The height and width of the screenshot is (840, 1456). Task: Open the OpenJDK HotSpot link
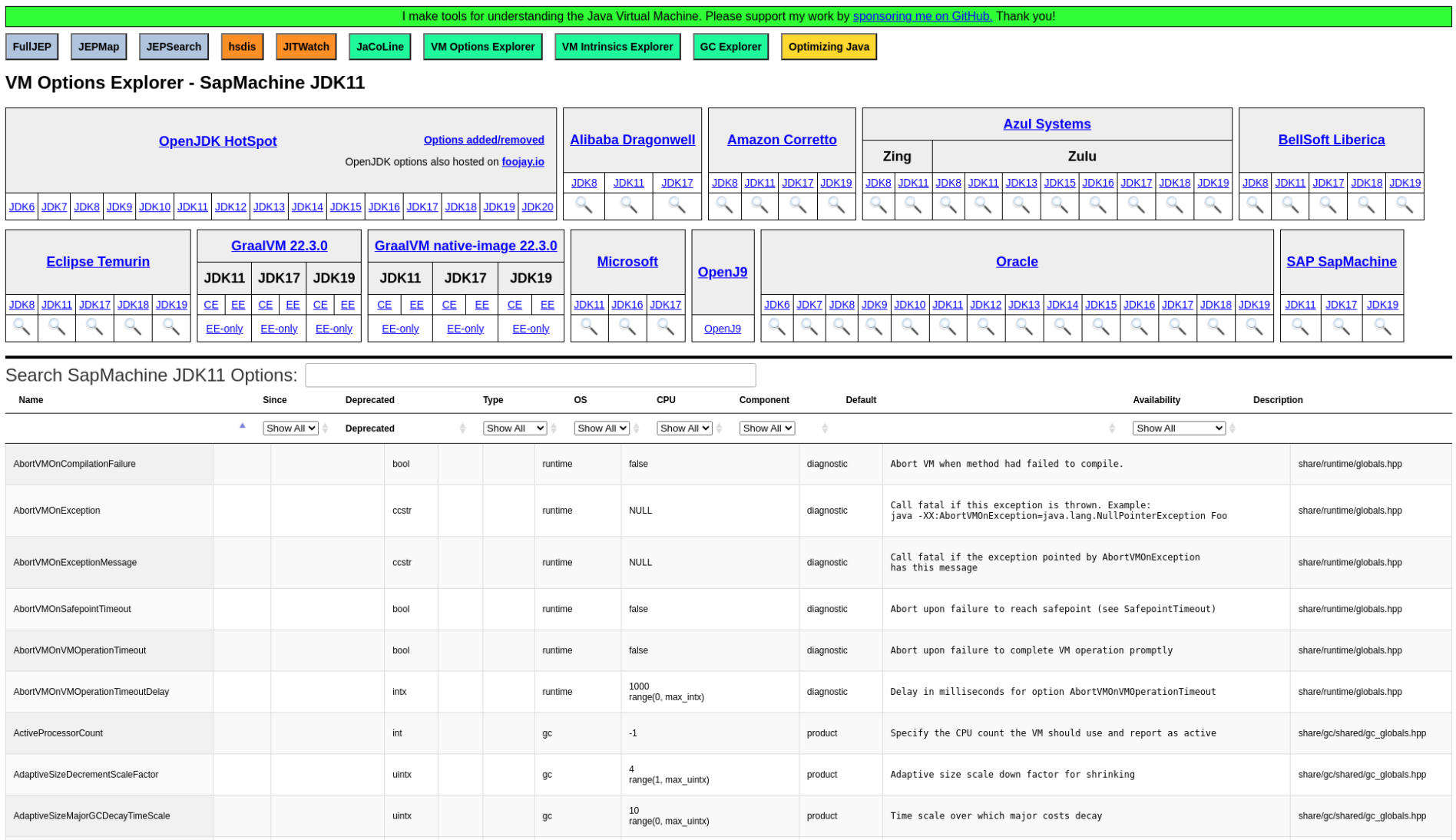218,141
